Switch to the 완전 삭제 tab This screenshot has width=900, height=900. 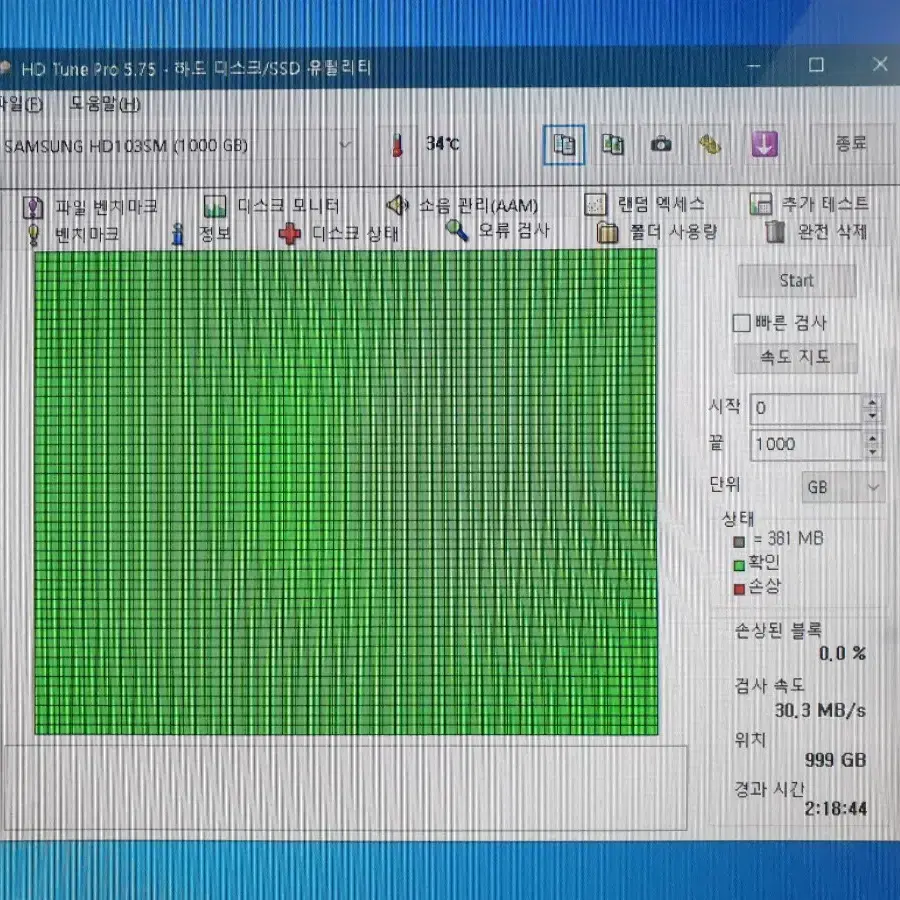click(x=816, y=232)
